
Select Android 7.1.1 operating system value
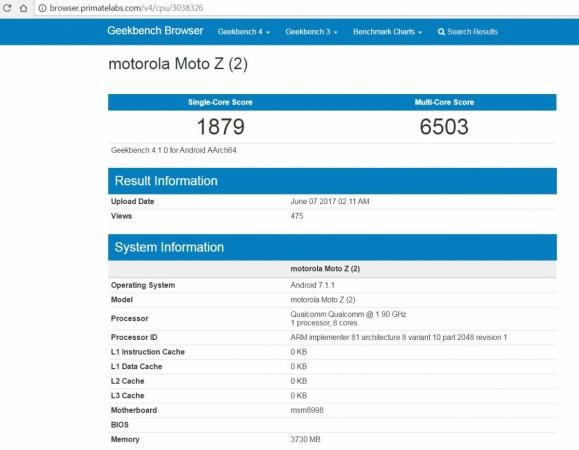(x=312, y=285)
